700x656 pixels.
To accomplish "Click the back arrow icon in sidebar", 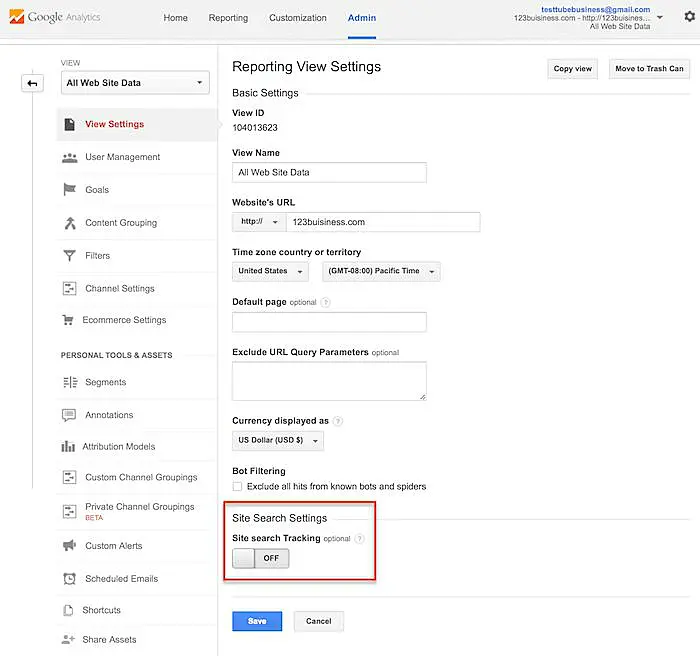I will pos(32,83).
